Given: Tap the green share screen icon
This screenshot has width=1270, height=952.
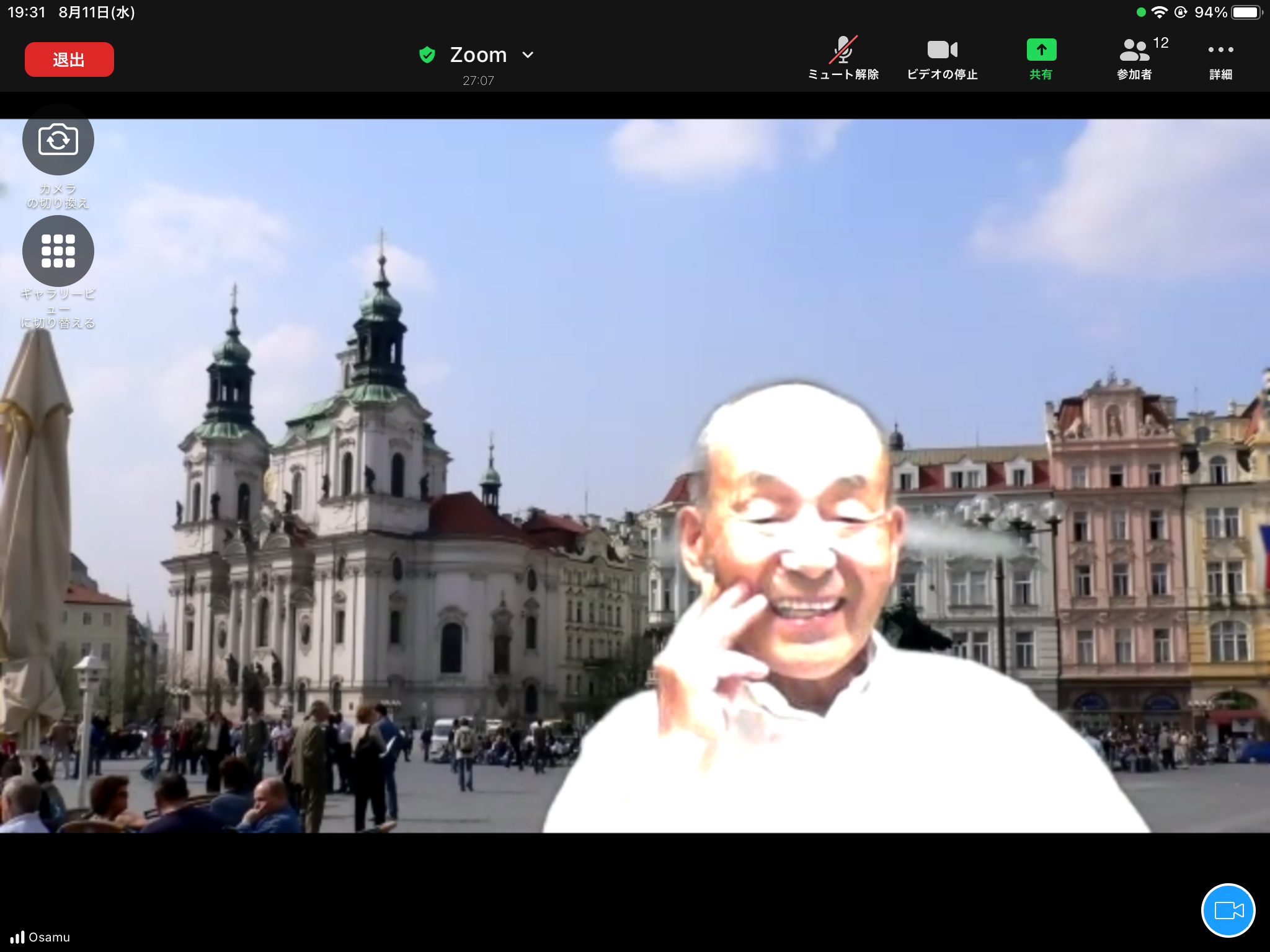Looking at the screenshot, I should click(1041, 50).
